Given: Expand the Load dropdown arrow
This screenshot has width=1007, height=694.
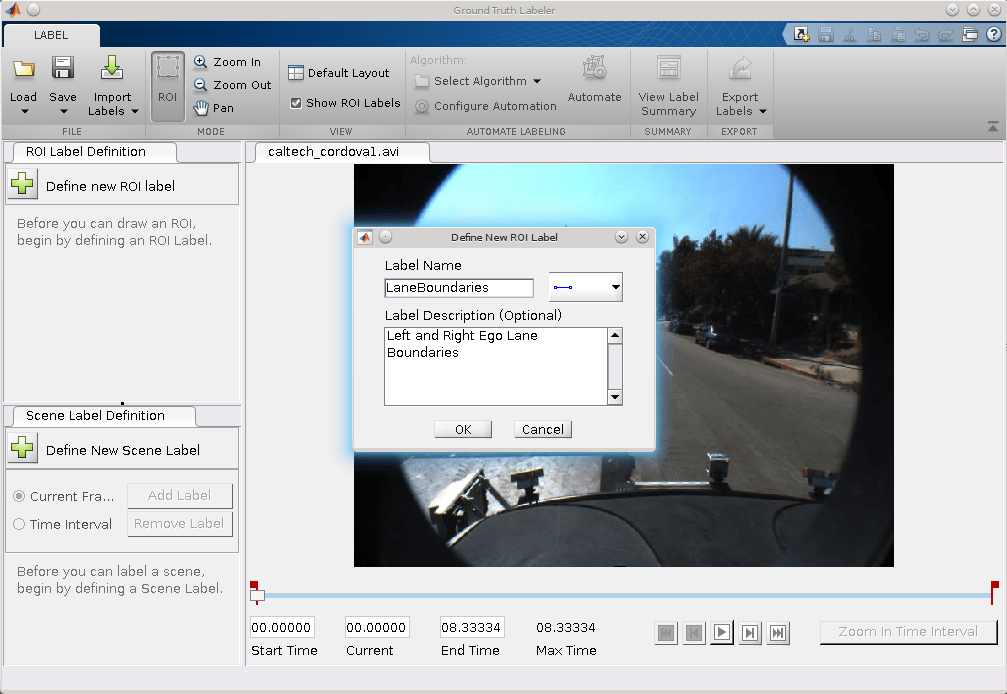Looking at the screenshot, I should (x=24, y=112).
